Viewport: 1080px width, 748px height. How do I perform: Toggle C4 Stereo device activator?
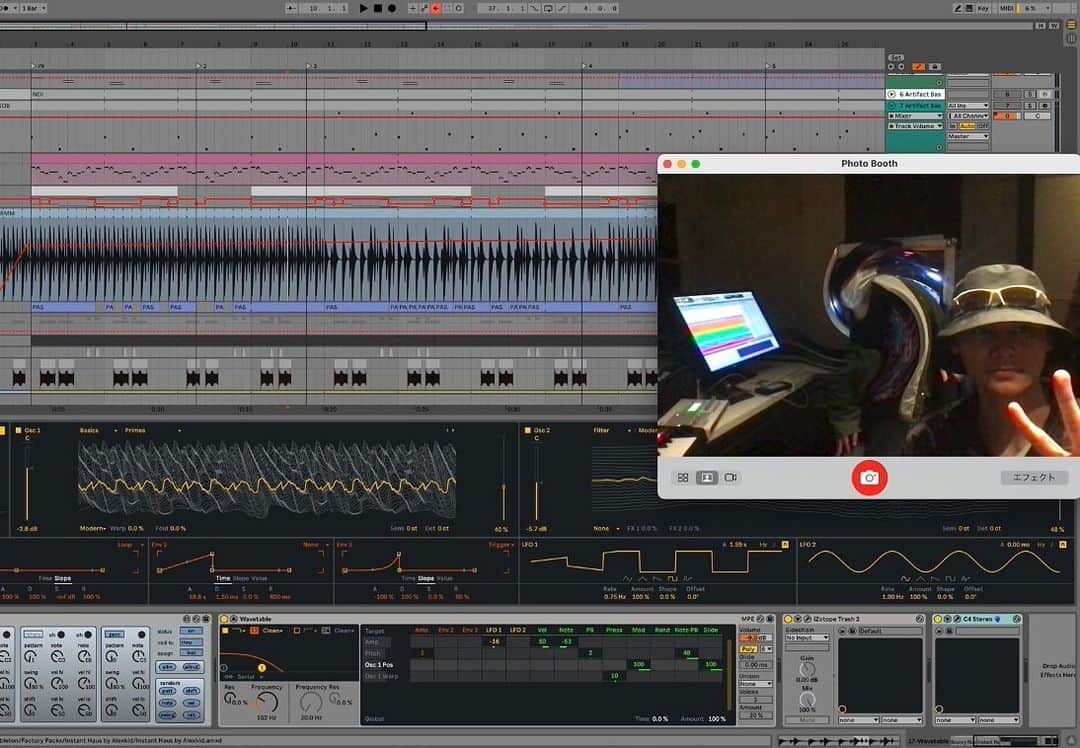click(x=937, y=619)
